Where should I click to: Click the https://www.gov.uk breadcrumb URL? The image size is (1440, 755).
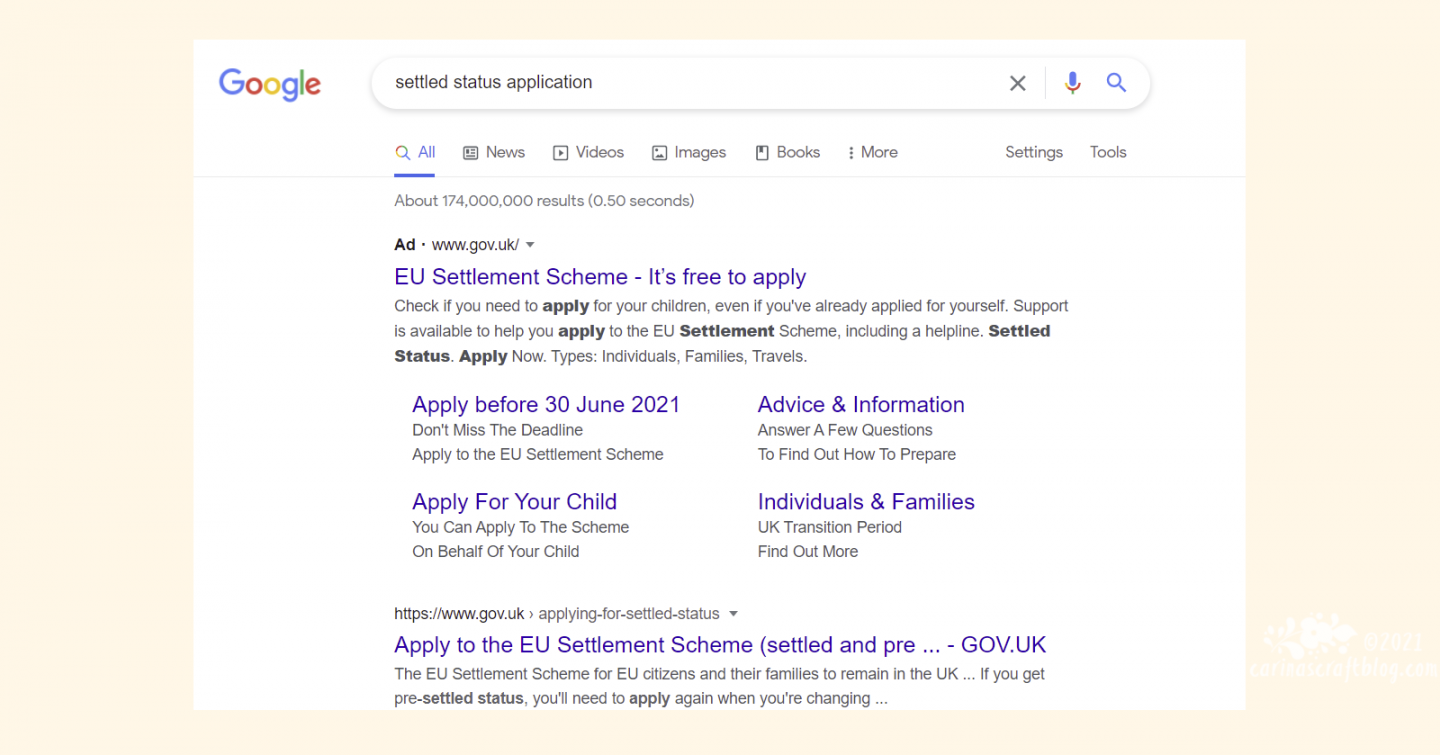click(x=459, y=614)
